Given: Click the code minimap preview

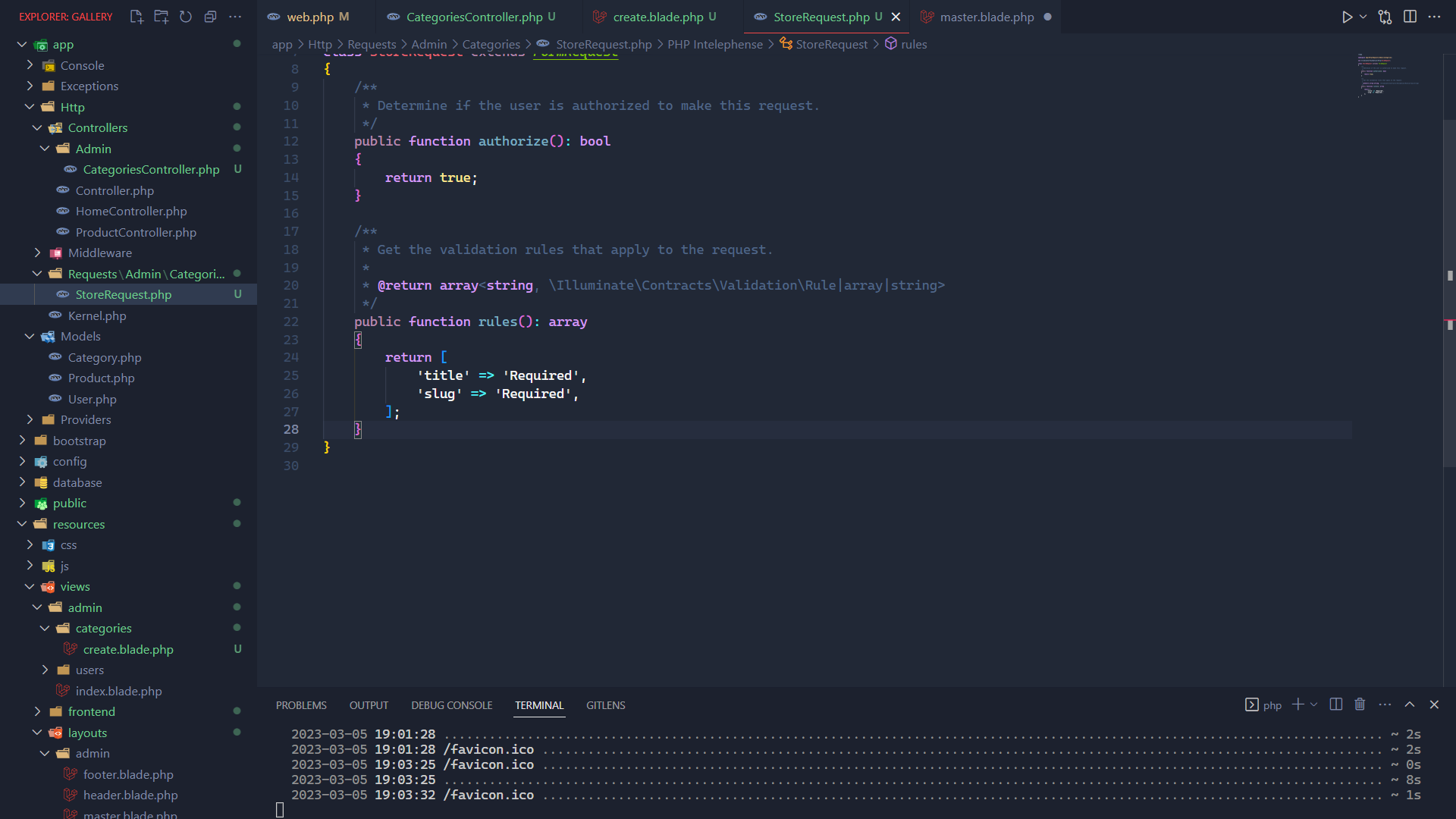Looking at the screenshot, I should click(1388, 76).
